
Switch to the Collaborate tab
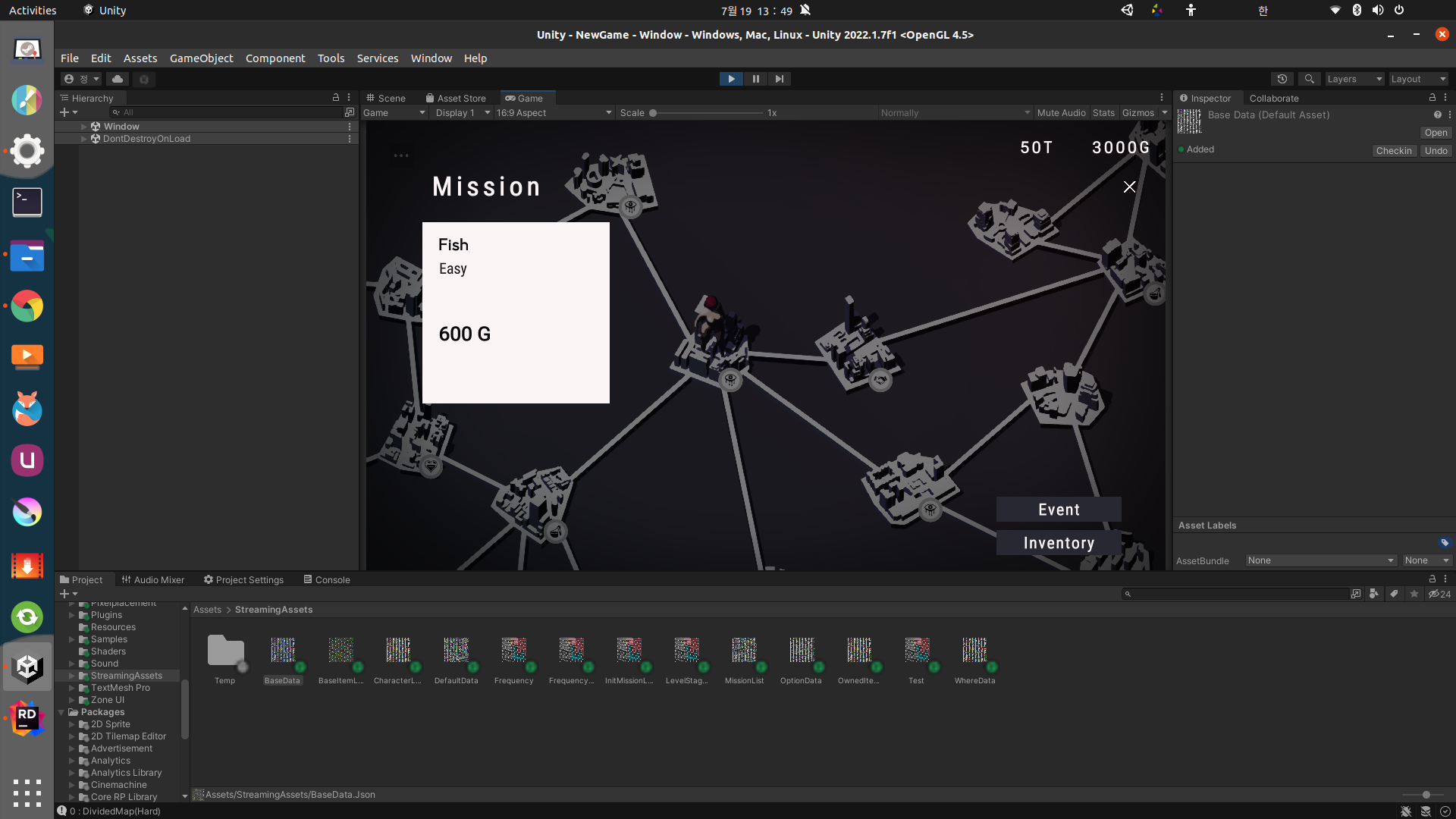coord(1274,98)
